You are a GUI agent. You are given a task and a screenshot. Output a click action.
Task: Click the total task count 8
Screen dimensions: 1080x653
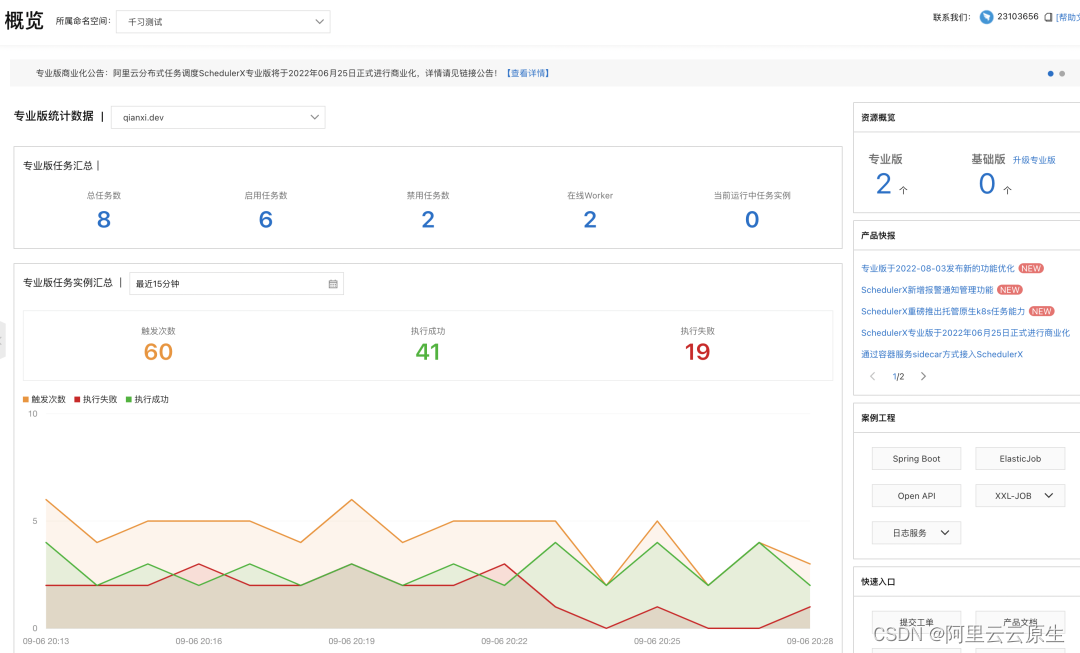click(104, 220)
